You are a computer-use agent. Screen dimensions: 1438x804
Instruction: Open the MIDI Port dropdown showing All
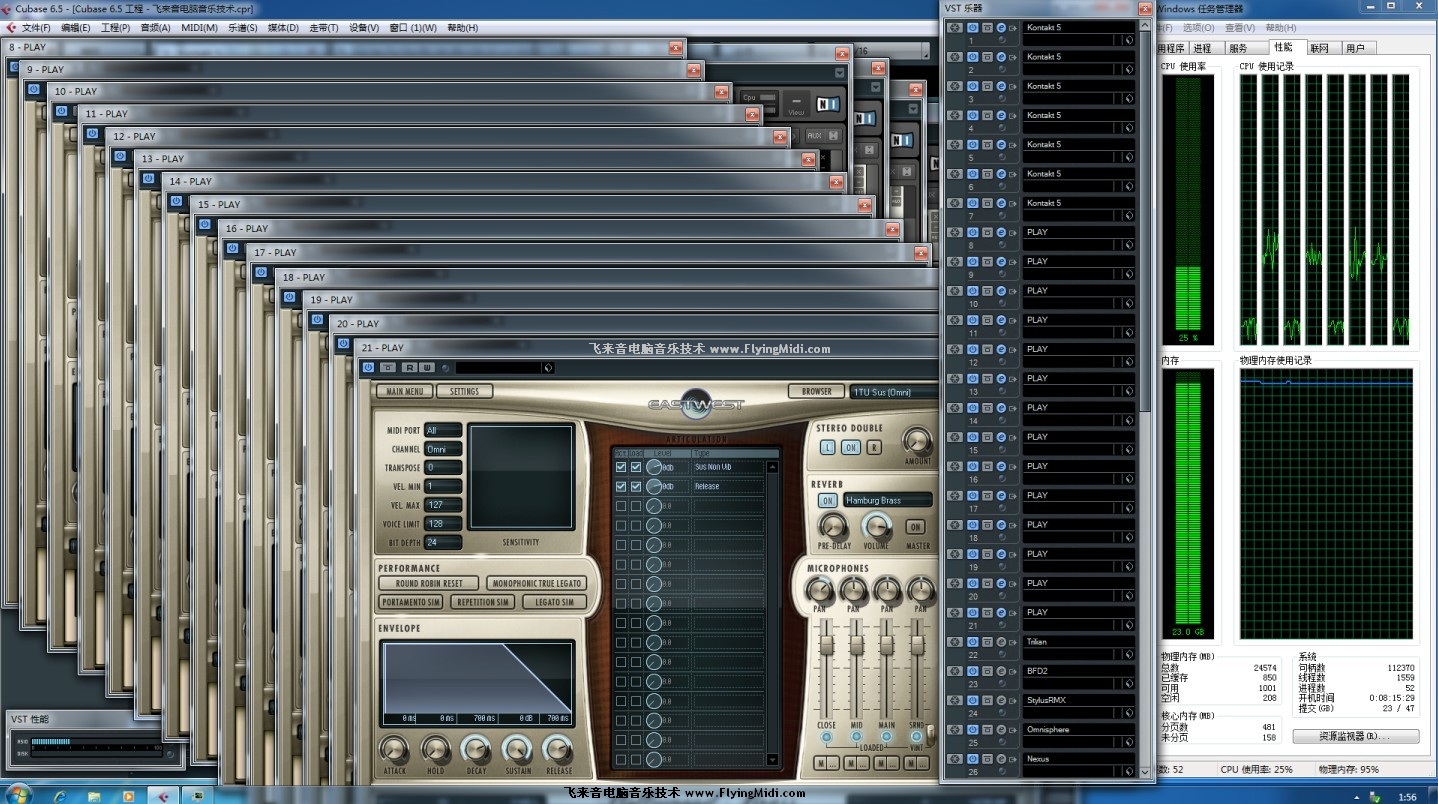point(443,430)
